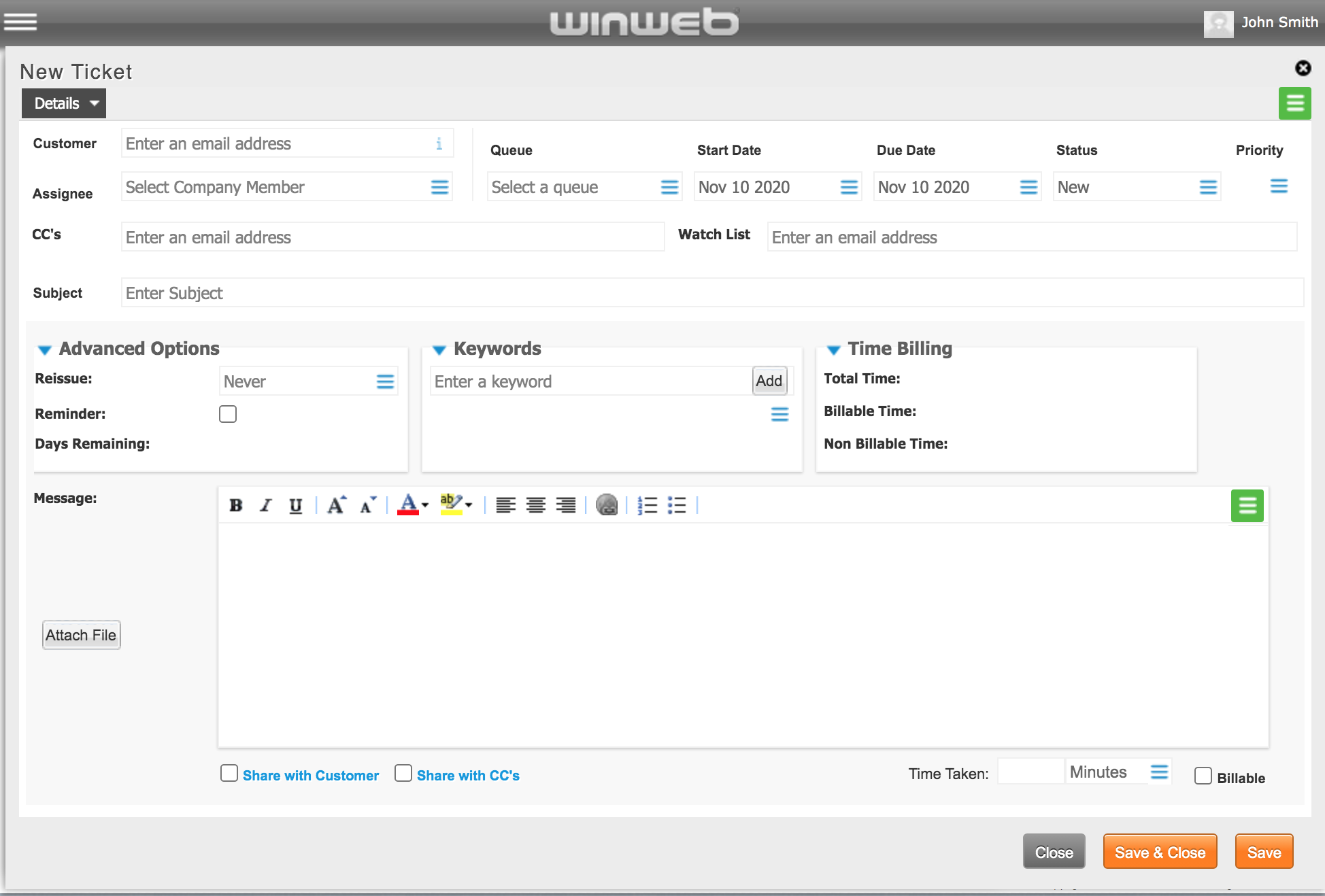This screenshot has height=896, width=1325.
Task: Toggle bold formatting in message editor
Action: click(x=236, y=505)
